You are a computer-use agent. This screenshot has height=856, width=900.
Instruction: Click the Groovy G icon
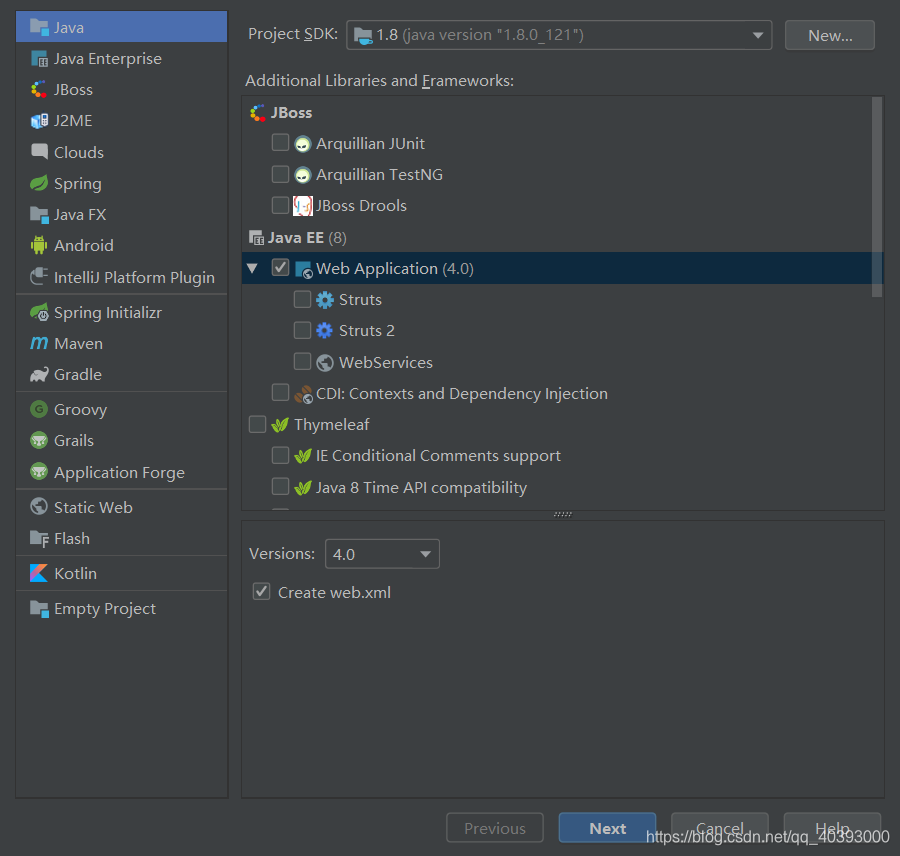pos(39,409)
